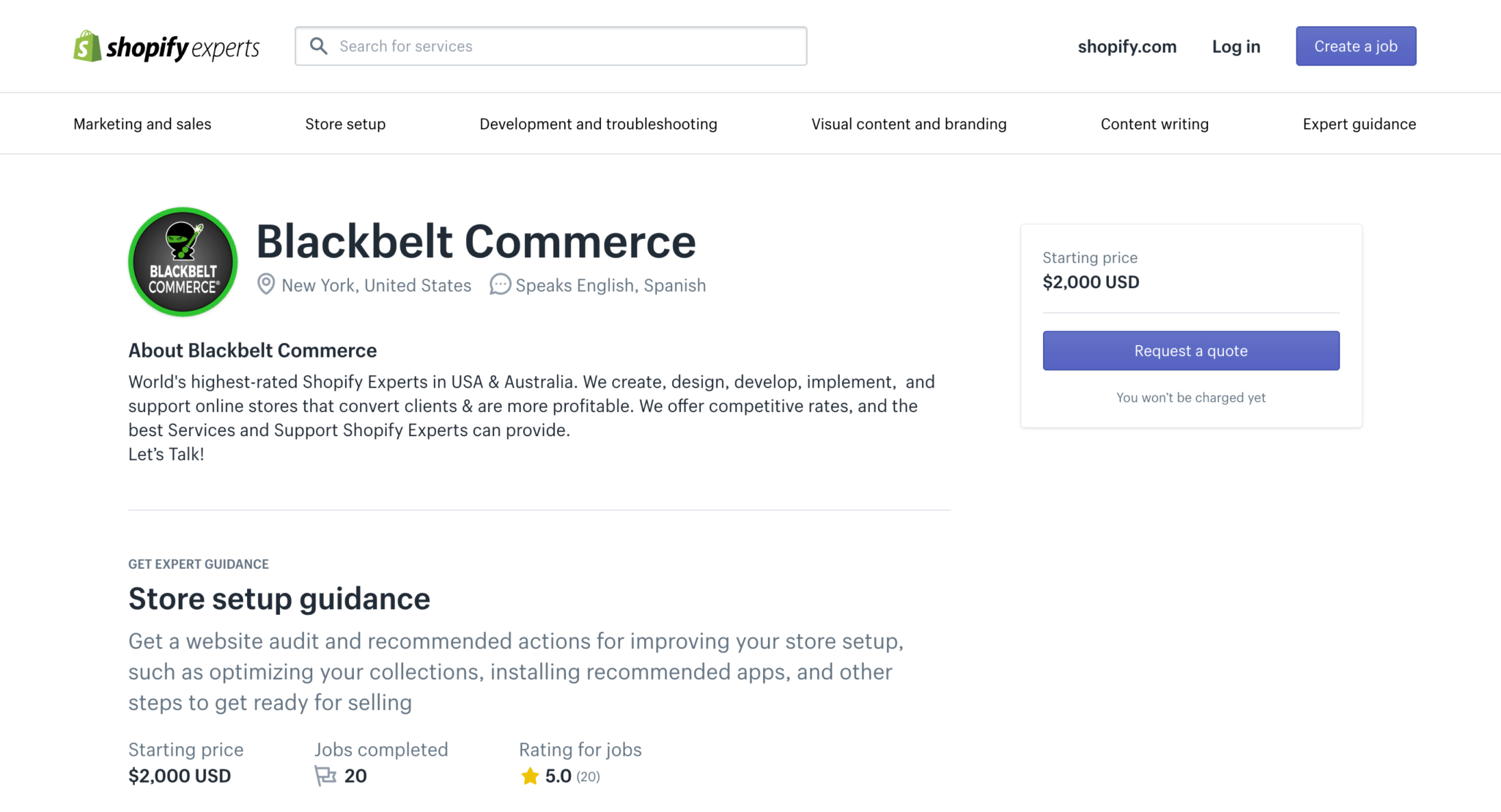Select Visual content and branding
Image resolution: width=1501 pixels, height=812 pixels.
[x=909, y=123]
